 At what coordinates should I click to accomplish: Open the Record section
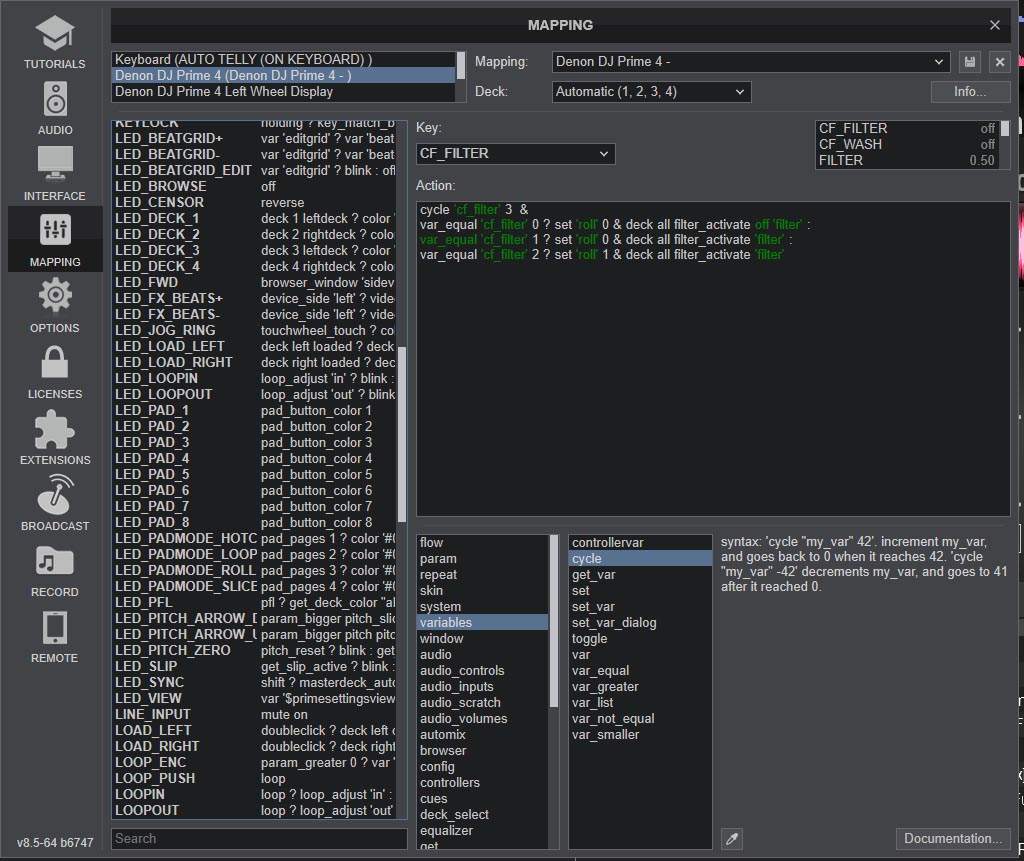pos(55,569)
